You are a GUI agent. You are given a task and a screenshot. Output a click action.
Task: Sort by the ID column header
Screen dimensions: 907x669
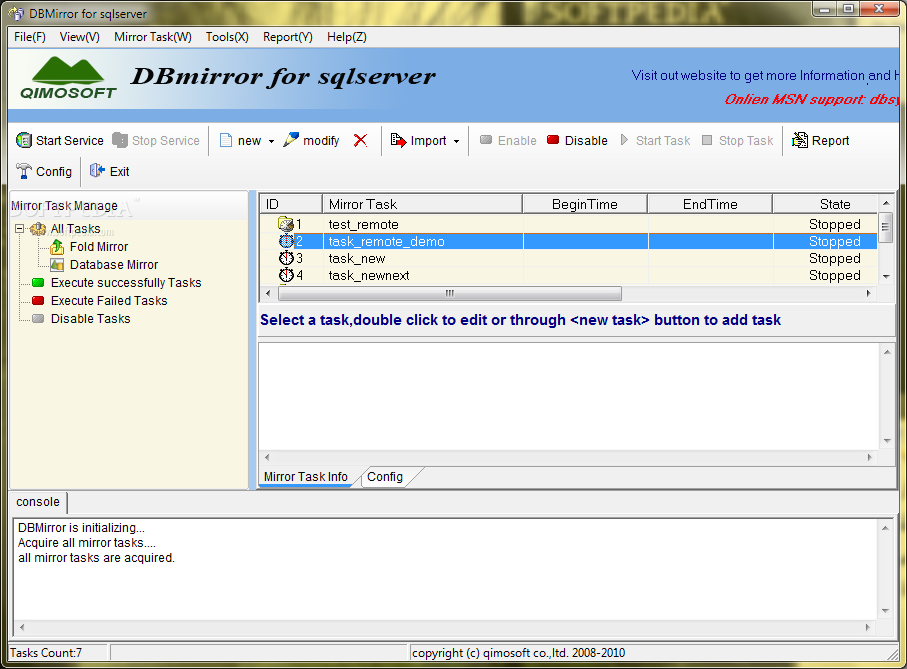pyautogui.click(x=290, y=204)
